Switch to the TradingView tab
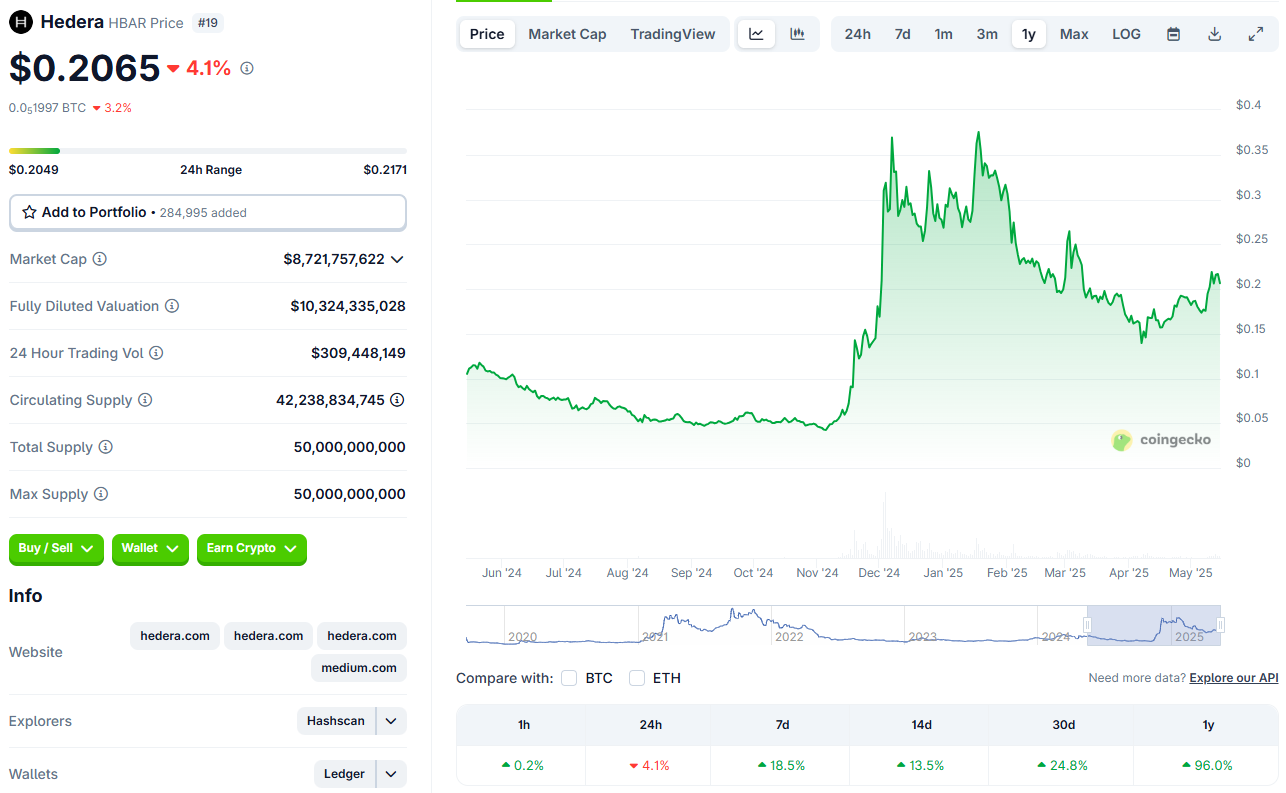This screenshot has width=1286, height=793. pyautogui.click(x=673, y=34)
